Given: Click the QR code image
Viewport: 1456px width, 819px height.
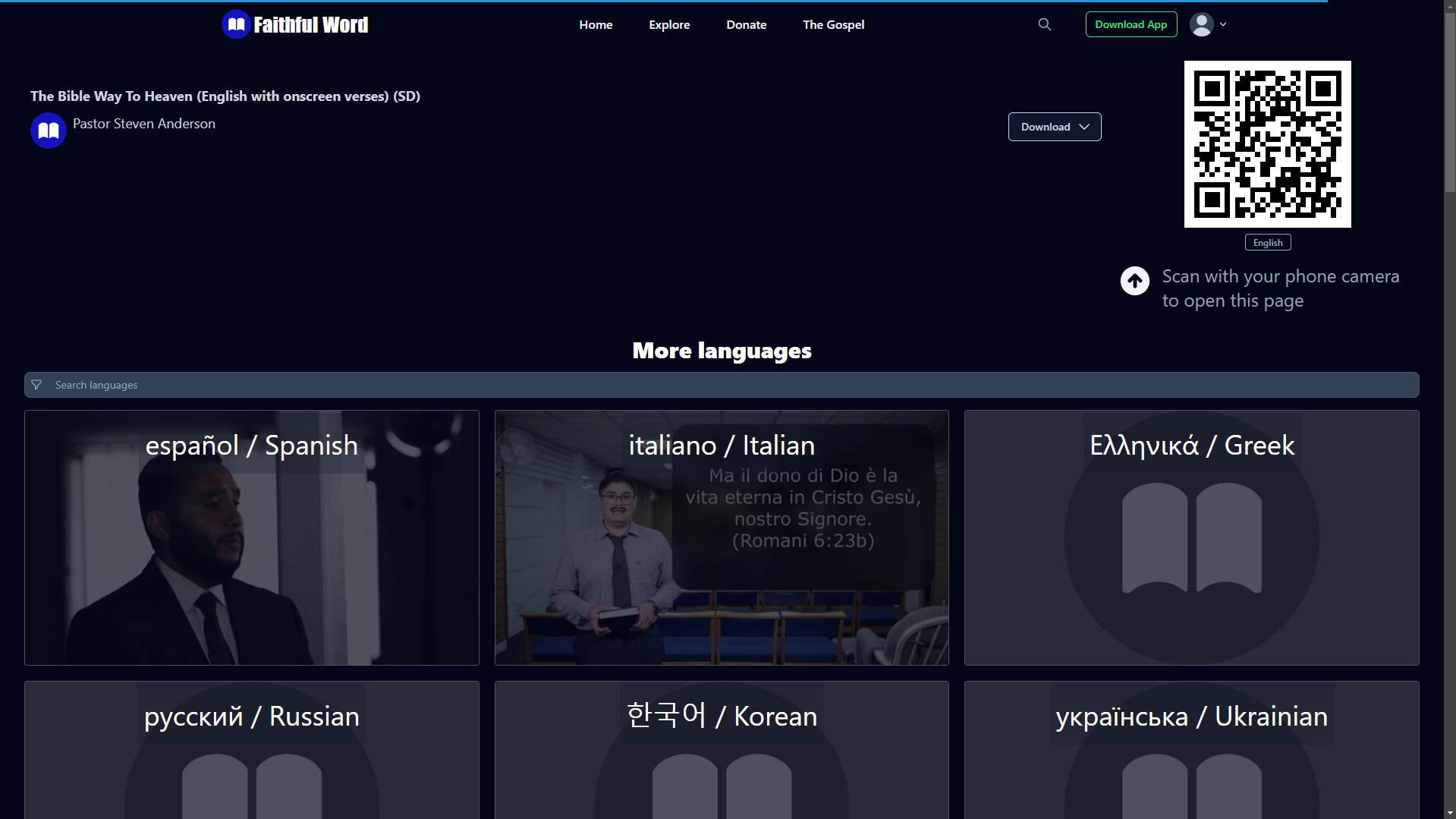Looking at the screenshot, I should click(1268, 144).
